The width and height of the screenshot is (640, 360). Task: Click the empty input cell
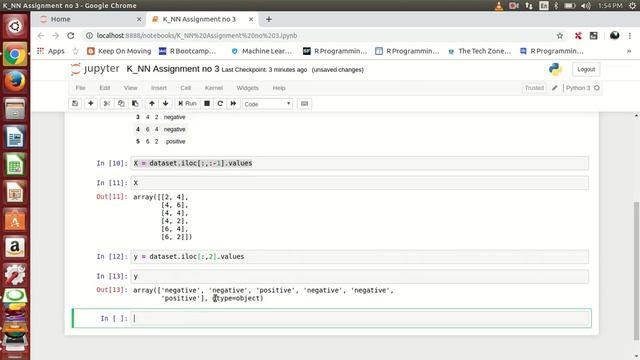(360, 318)
